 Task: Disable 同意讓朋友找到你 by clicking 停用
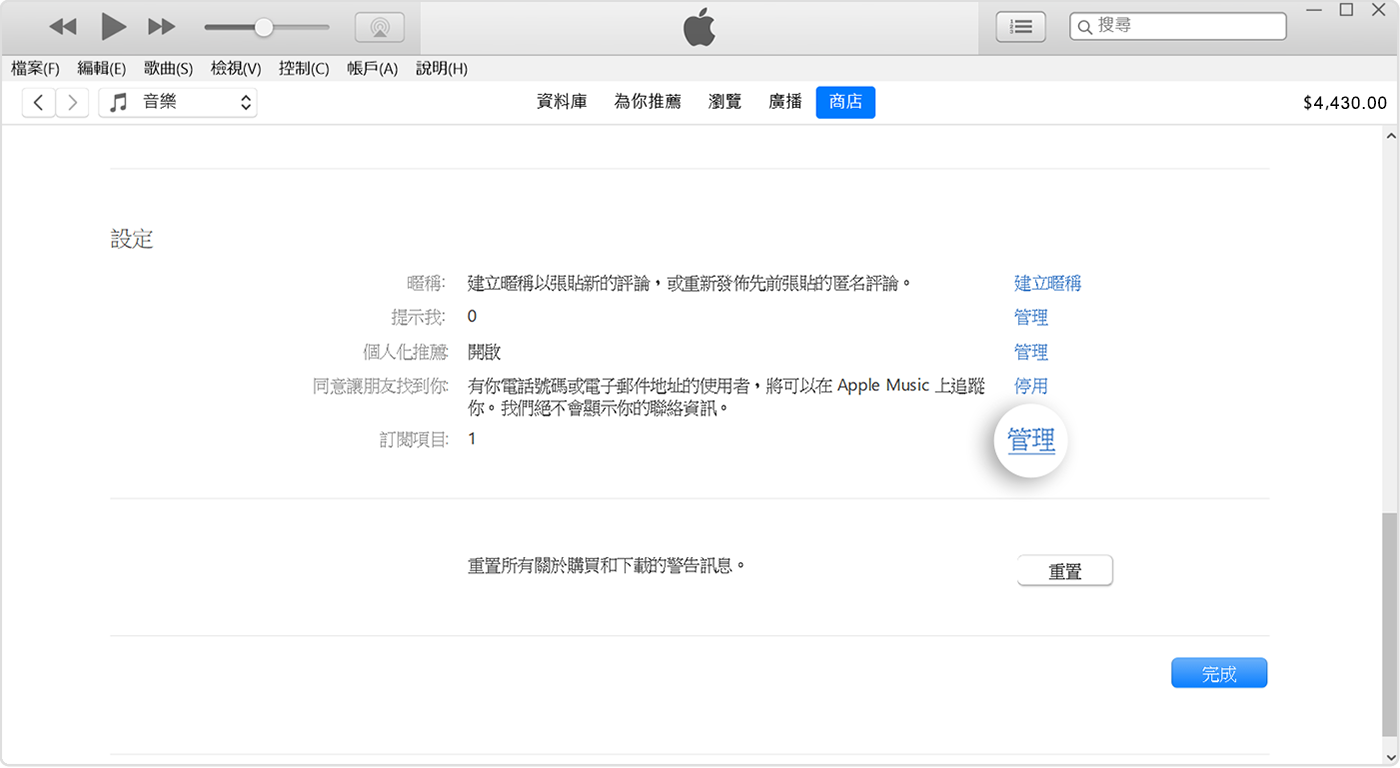tap(1031, 385)
